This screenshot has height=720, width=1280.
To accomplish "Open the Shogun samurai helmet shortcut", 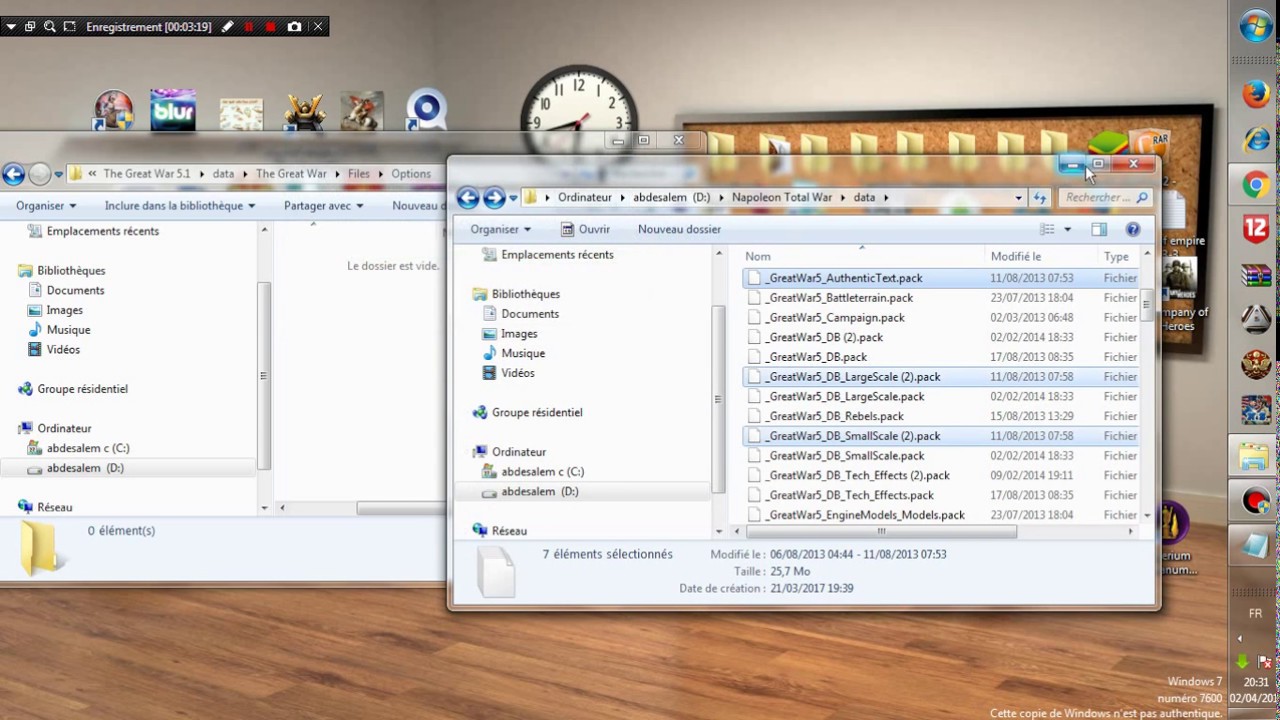I will pos(304,111).
